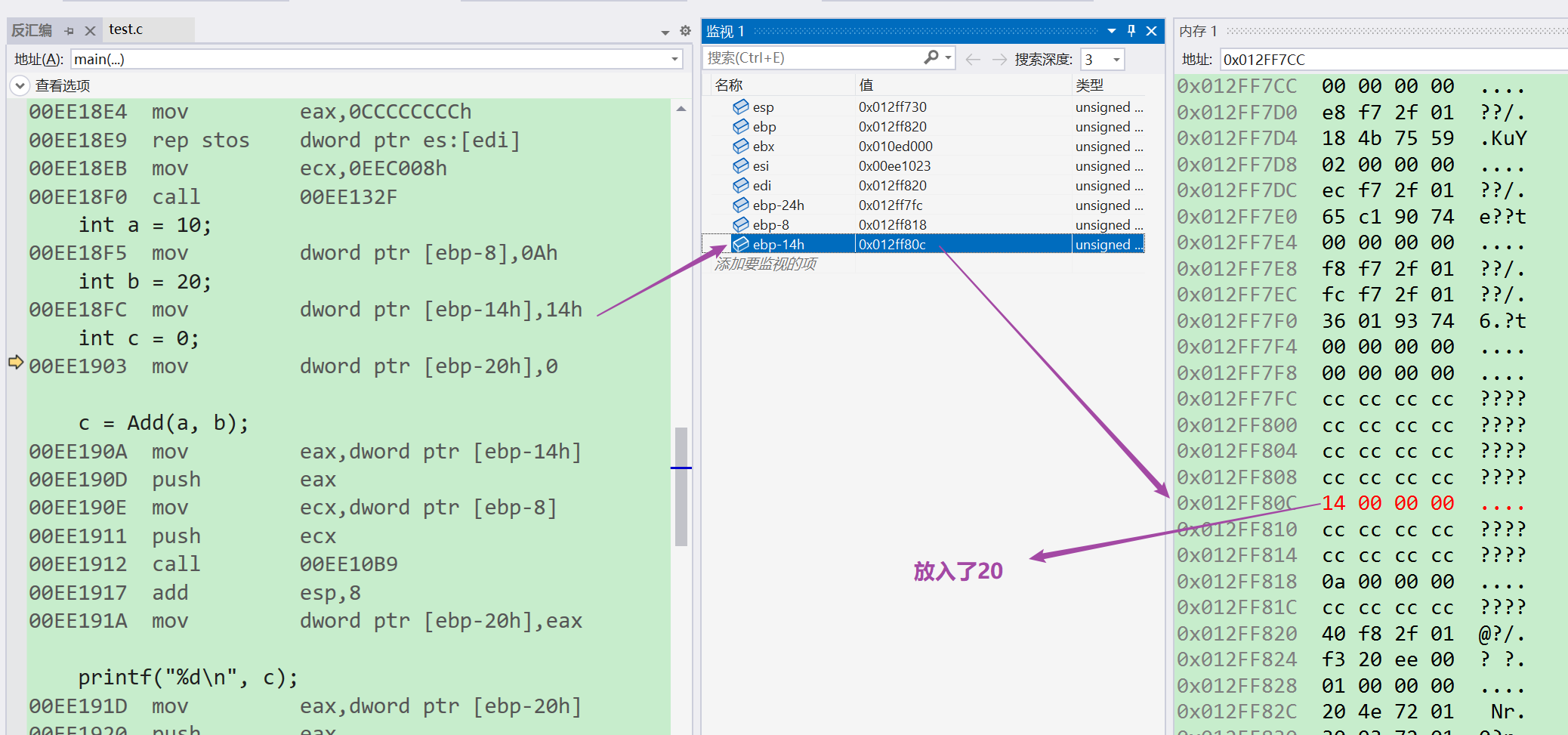Screen dimensions: 1568x735
Task: Close the Watch 1 panel
Action: click(1152, 31)
